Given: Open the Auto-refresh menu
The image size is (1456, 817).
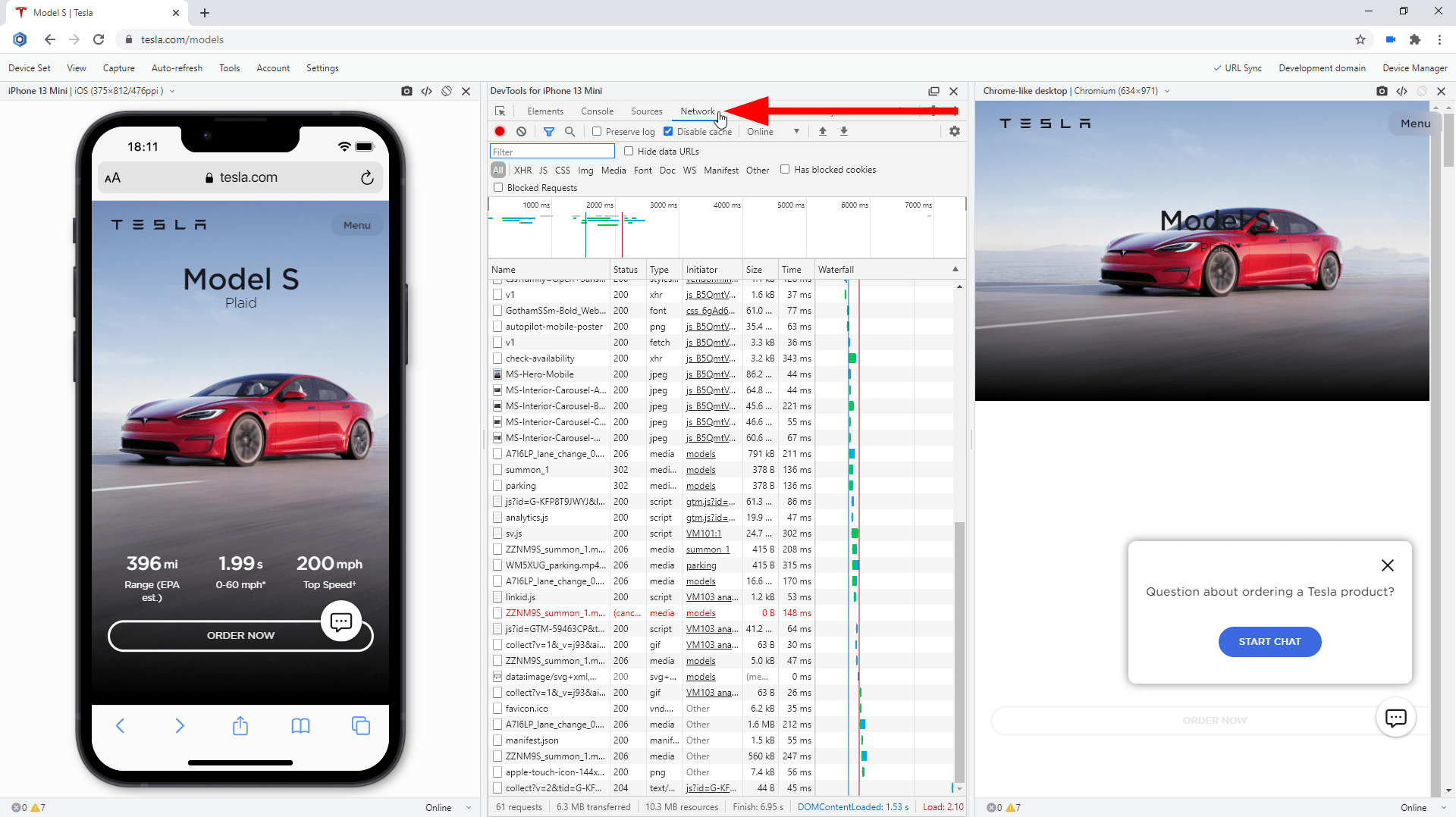Looking at the screenshot, I should click(177, 68).
